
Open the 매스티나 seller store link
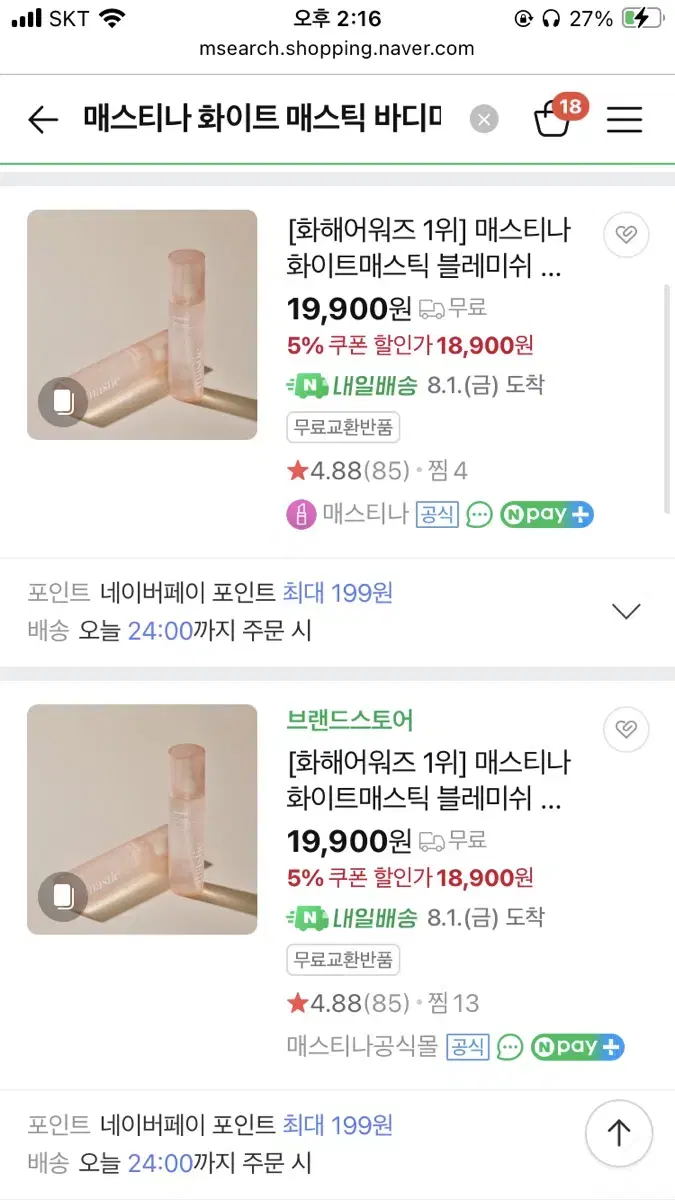[x=365, y=515]
